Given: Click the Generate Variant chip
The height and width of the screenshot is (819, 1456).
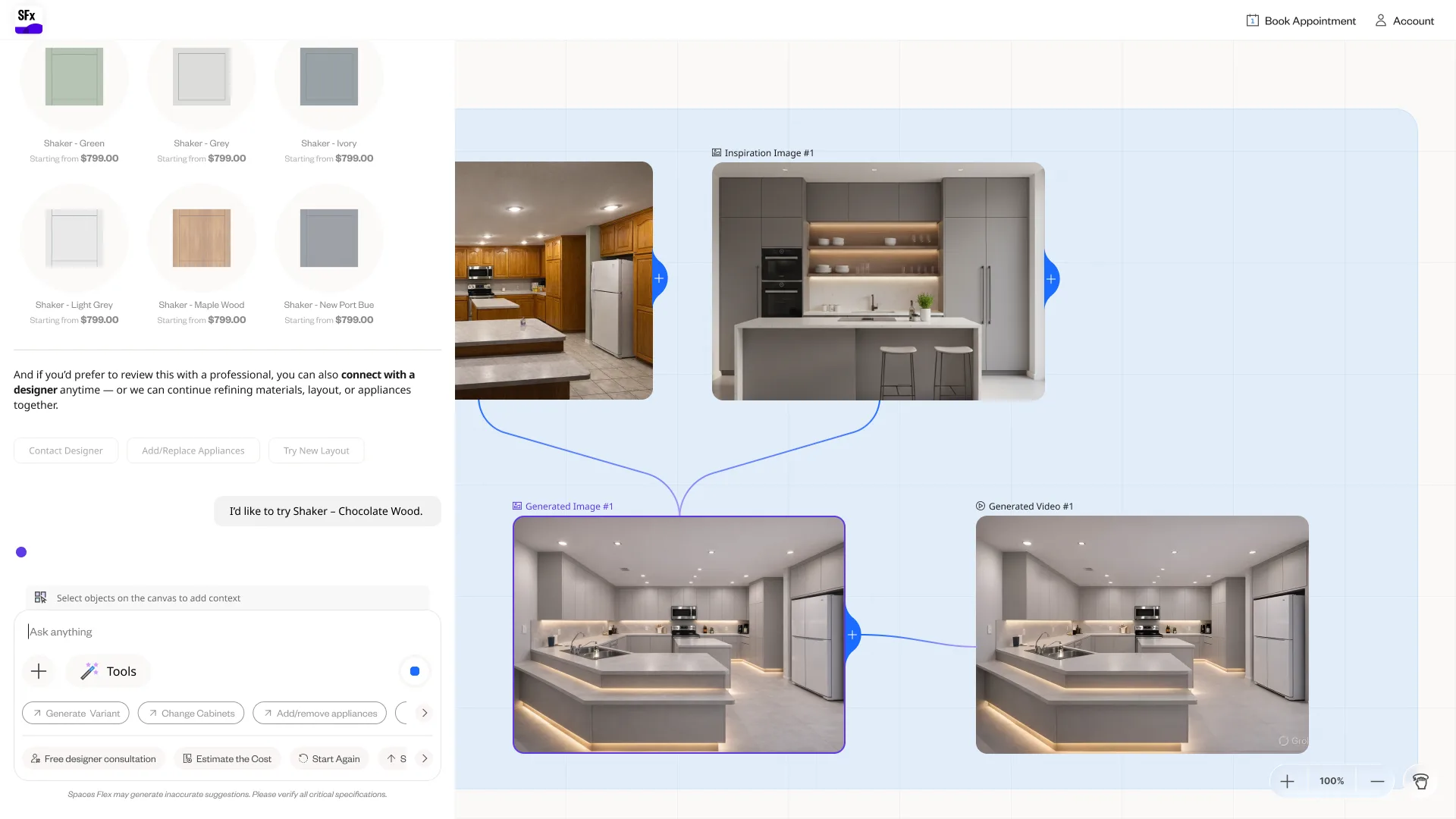Looking at the screenshot, I should pyautogui.click(x=76, y=714).
